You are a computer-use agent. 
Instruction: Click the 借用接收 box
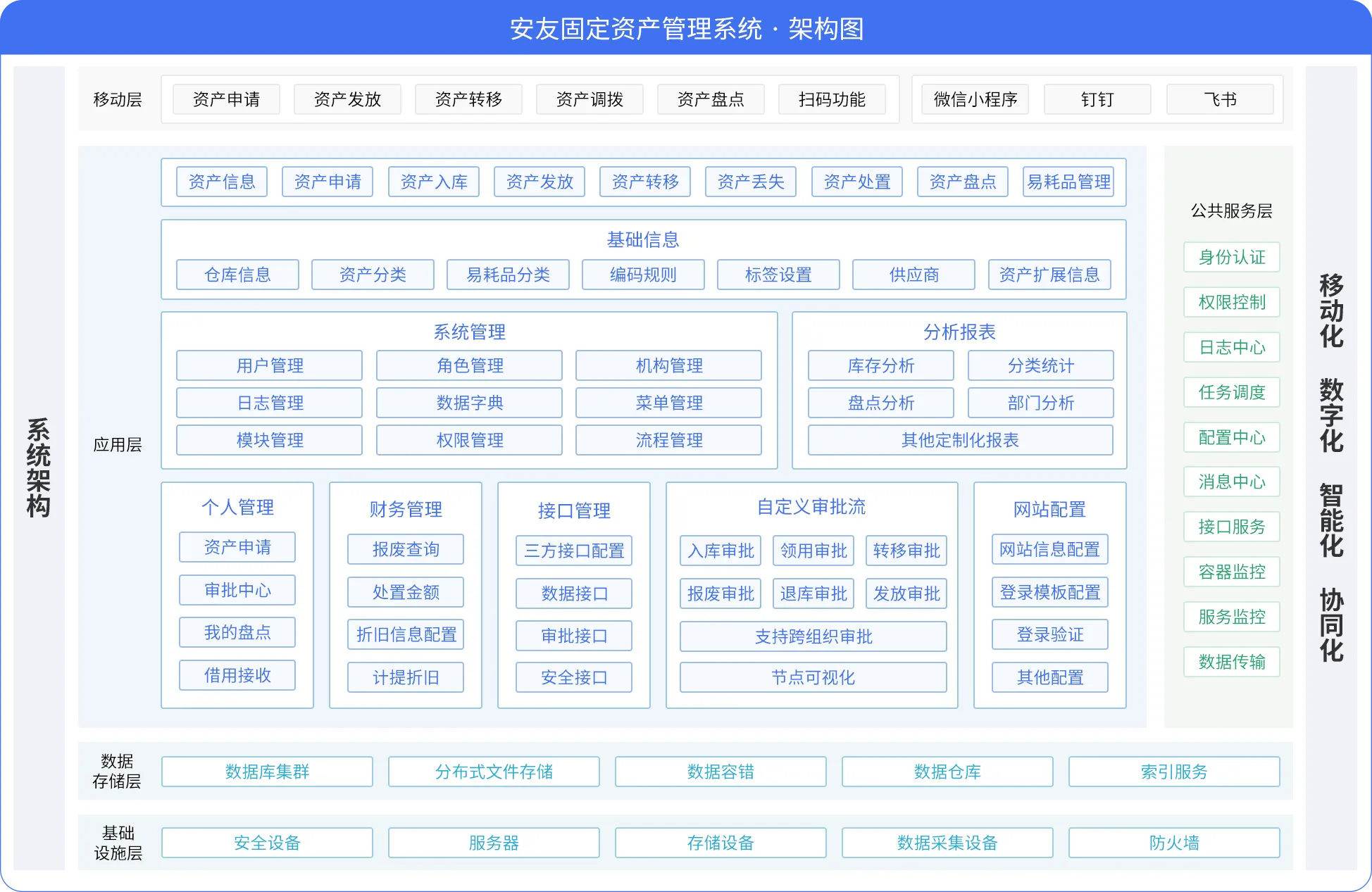237,675
